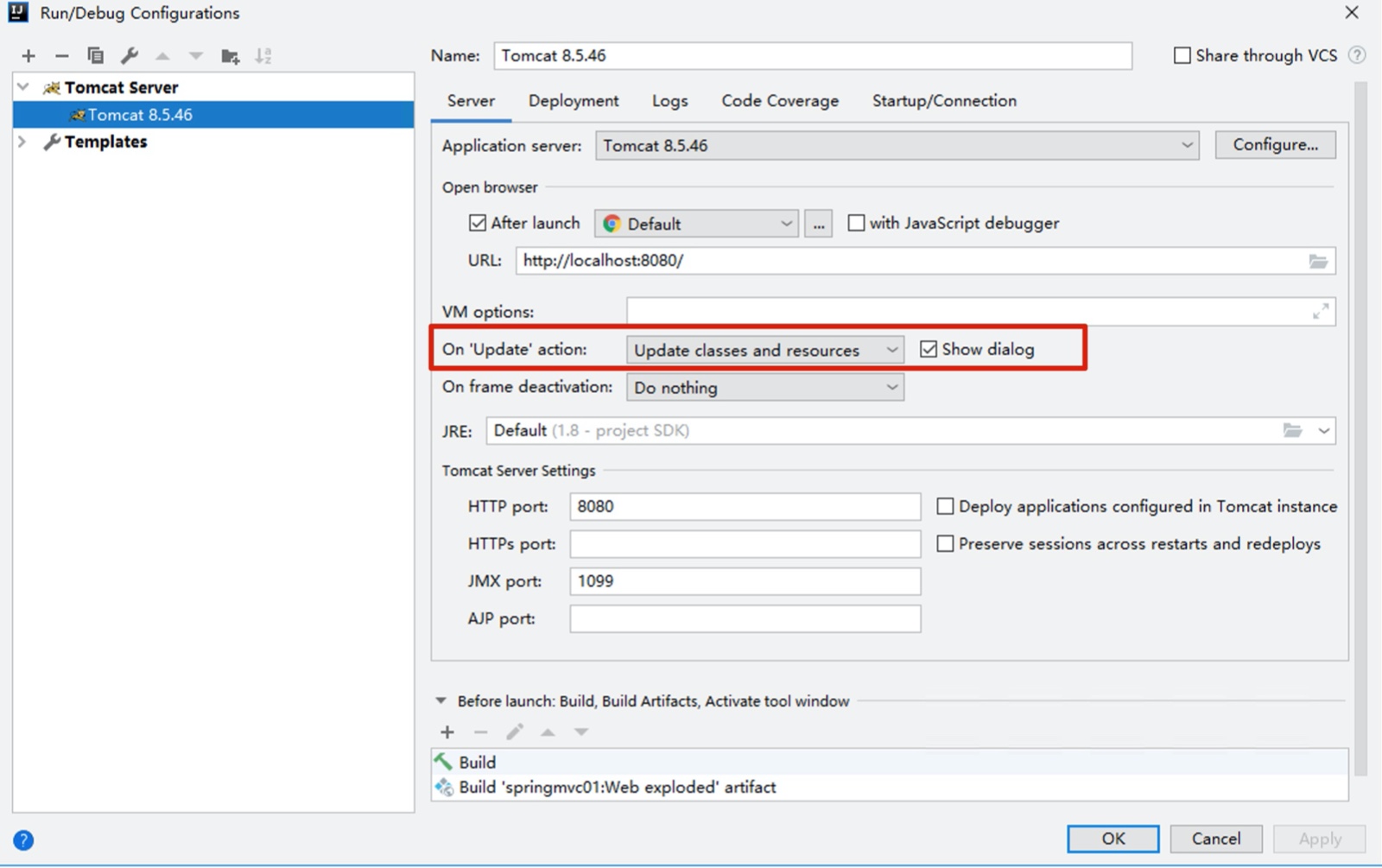Viewport: 1382px width, 868px height.
Task: Remove the selected configuration
Action: point(61,56)
